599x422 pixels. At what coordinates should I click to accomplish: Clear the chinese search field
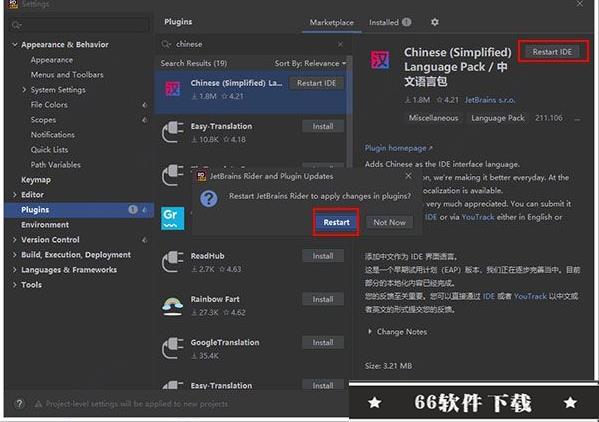click(x=340, y=44)
